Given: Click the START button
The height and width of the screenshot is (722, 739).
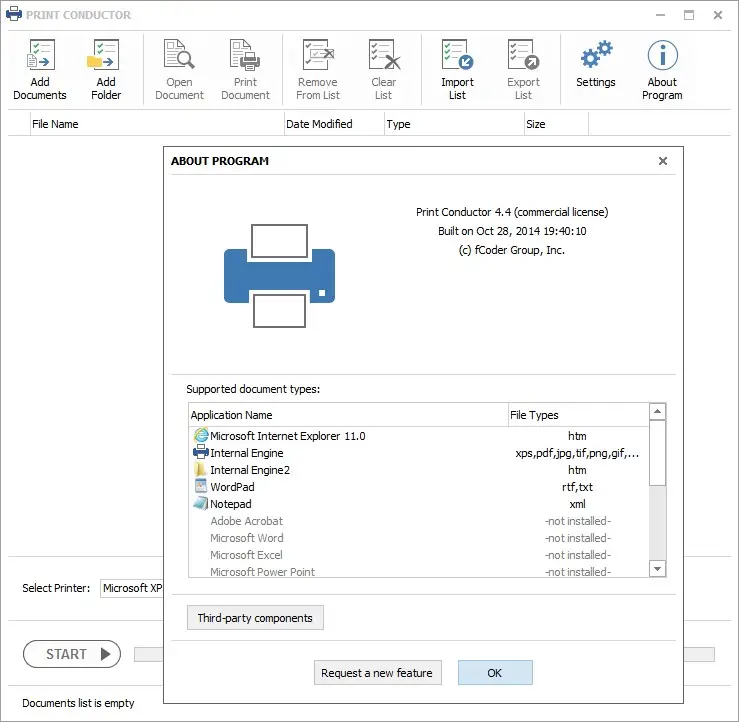Looking at the screenshot, I should pyautogui.click(x=72, y=654).
